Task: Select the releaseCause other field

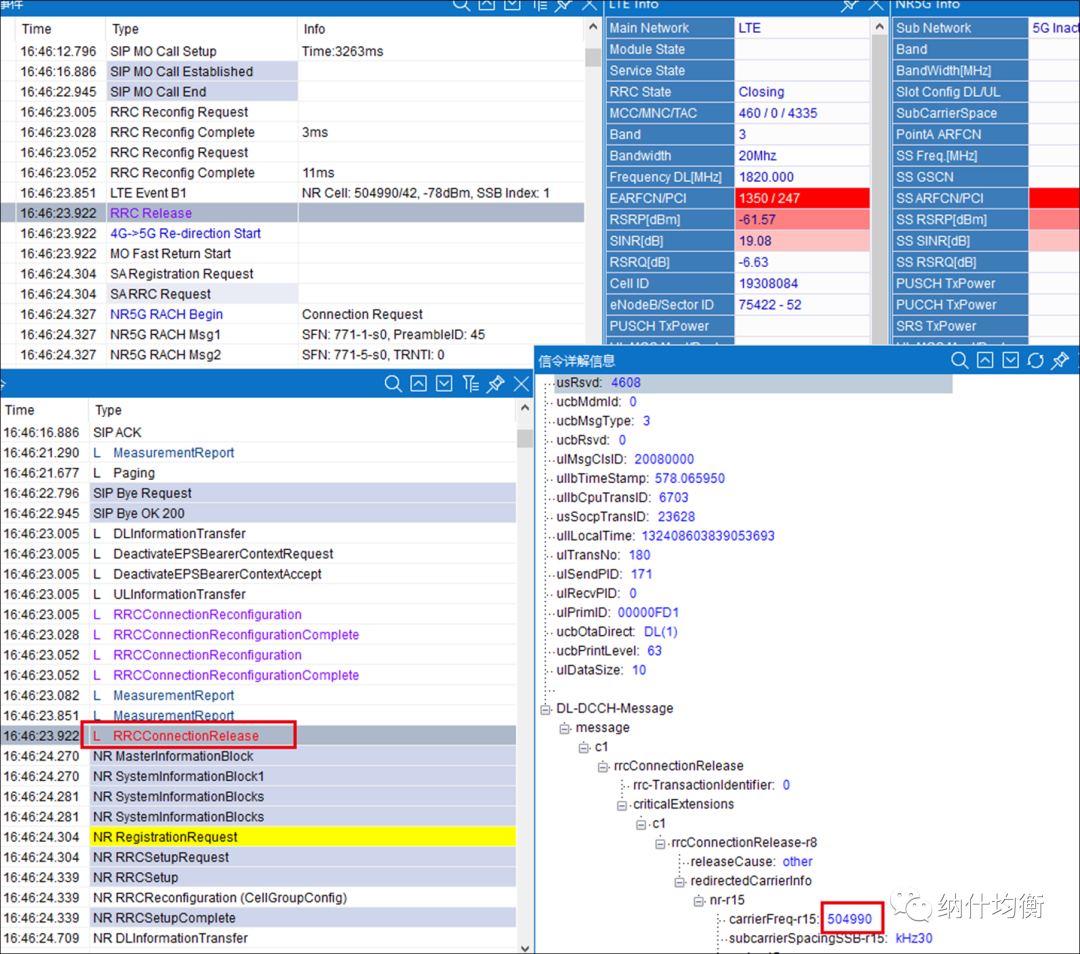Action: (x=751, y=862)
